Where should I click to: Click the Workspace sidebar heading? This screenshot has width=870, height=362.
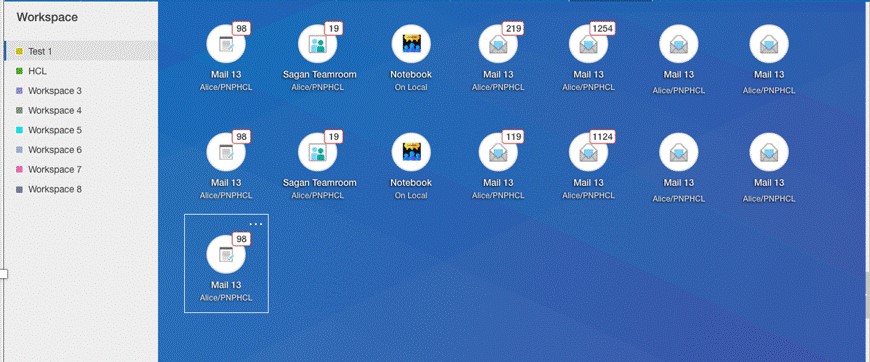coord(47,17)
